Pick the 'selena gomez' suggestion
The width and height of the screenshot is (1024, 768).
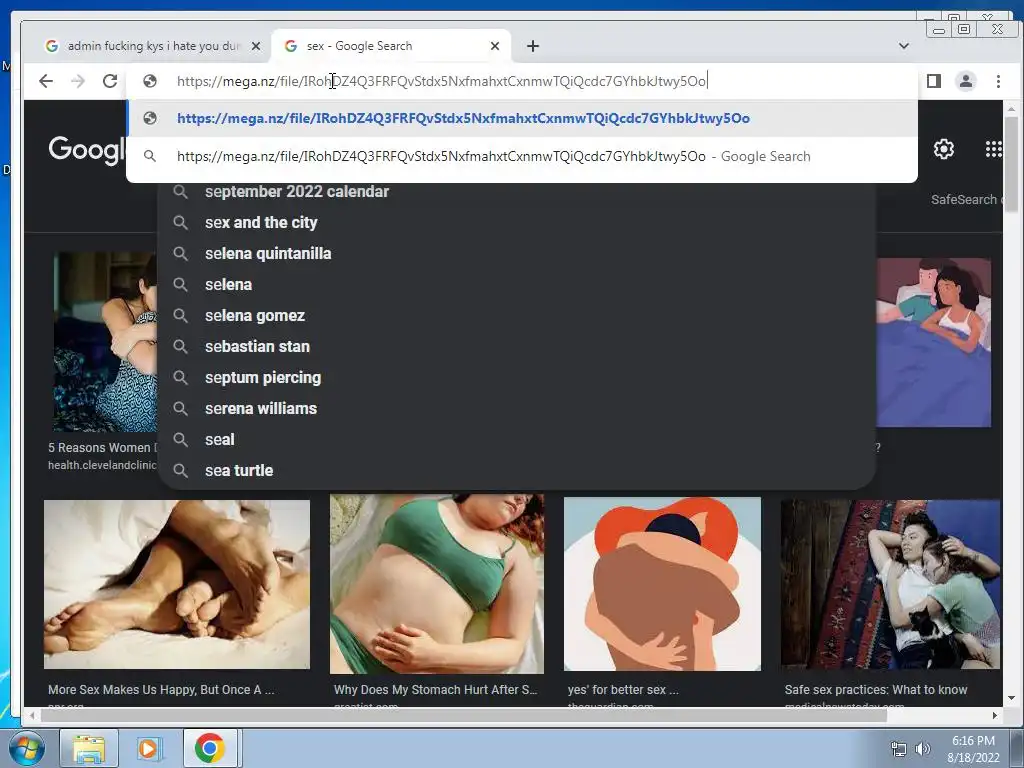(255, 315)
